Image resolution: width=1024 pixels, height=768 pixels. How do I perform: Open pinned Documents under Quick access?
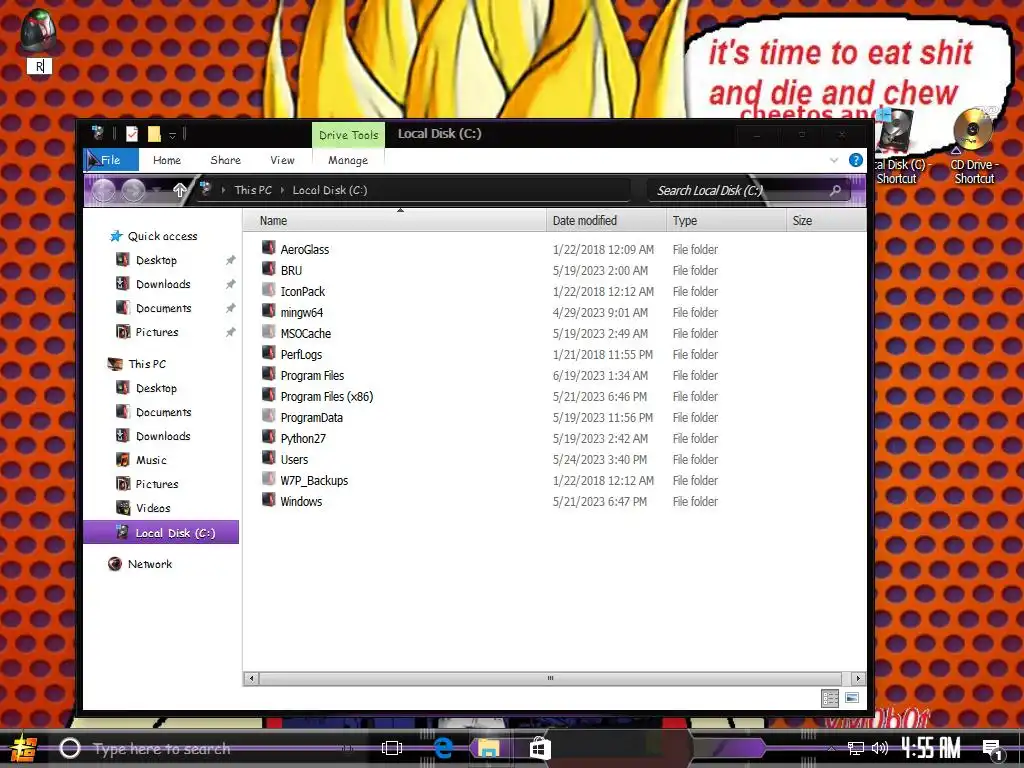pyautogui.click(x=163, y=308)
